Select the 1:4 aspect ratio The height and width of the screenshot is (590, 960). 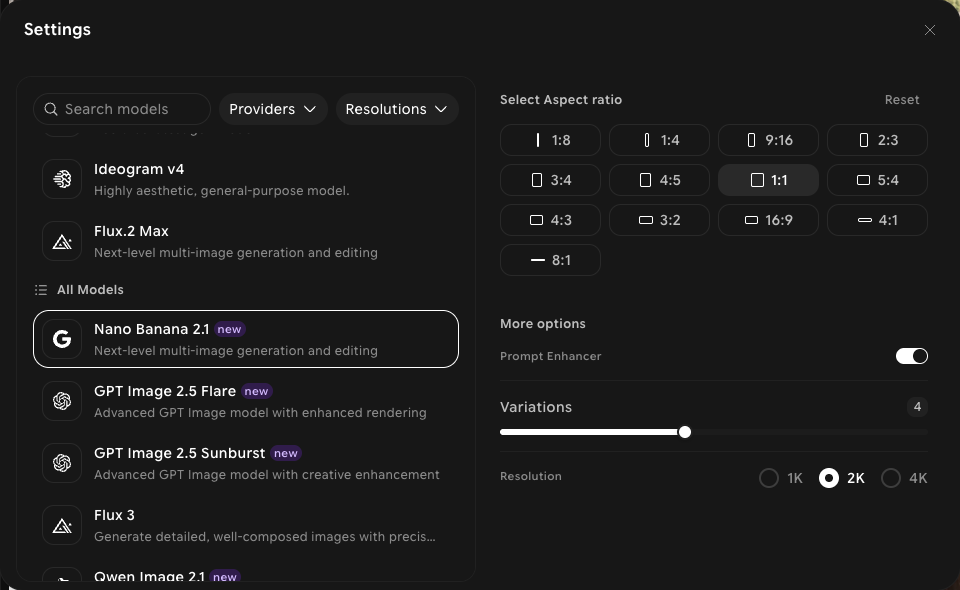point(659,140)
